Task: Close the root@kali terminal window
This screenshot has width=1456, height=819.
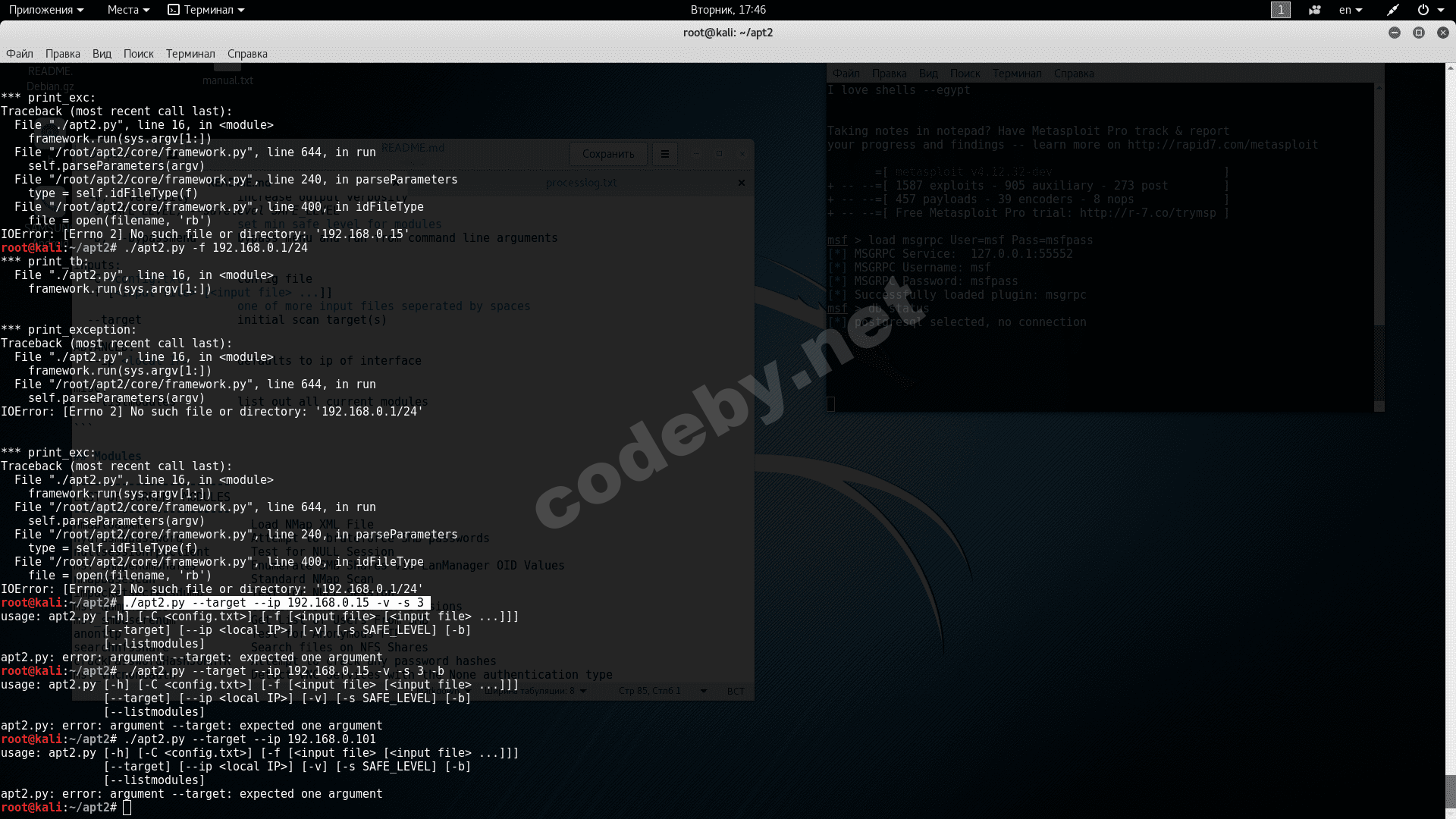Action: 1442,33
